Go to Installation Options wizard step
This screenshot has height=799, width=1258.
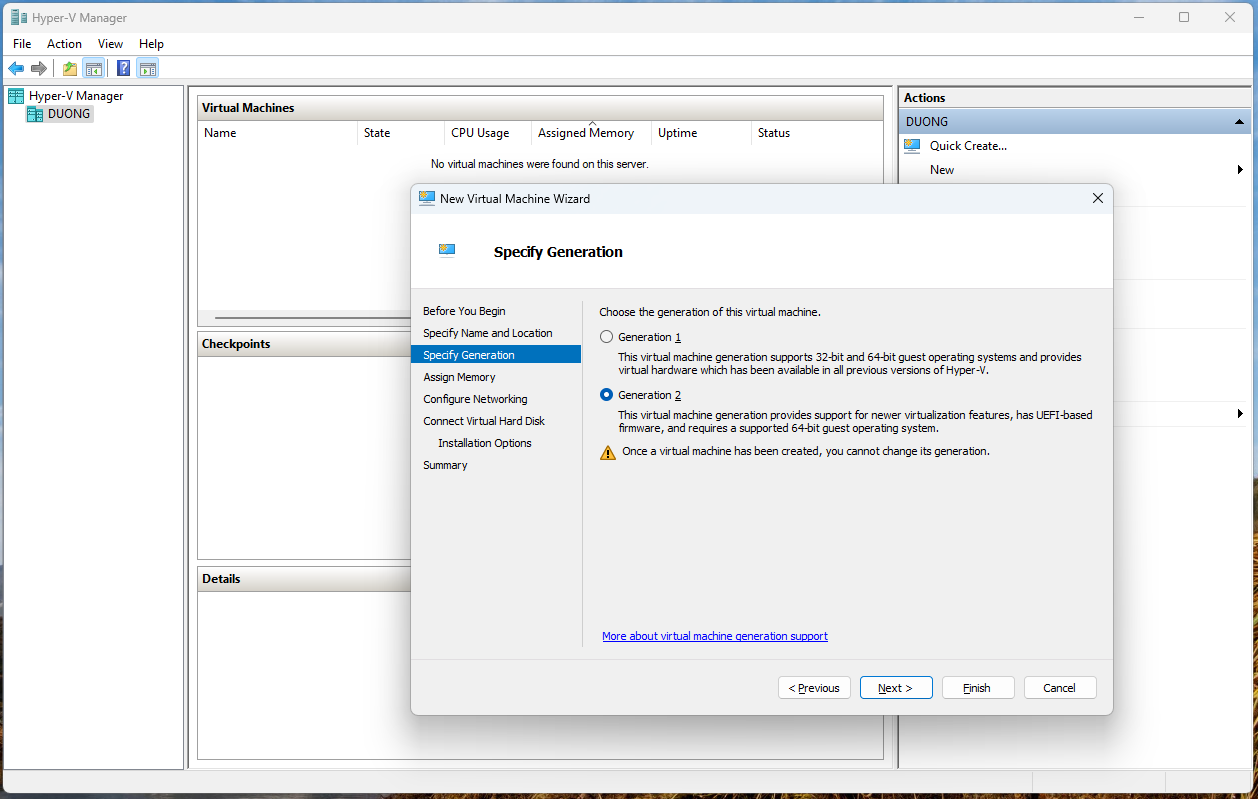point(484,443)
